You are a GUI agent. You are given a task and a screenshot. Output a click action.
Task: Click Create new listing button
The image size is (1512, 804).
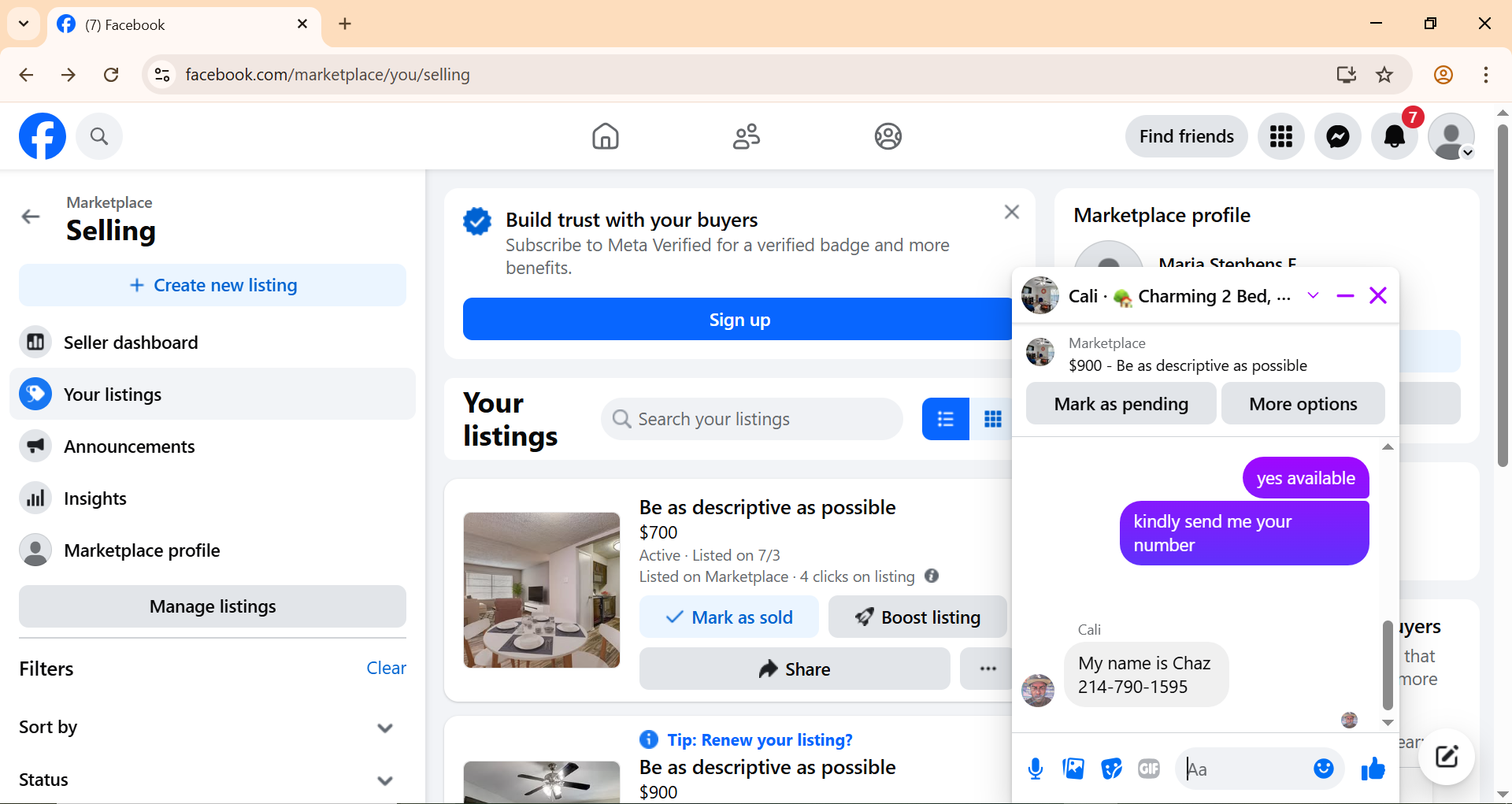[213, 285]
